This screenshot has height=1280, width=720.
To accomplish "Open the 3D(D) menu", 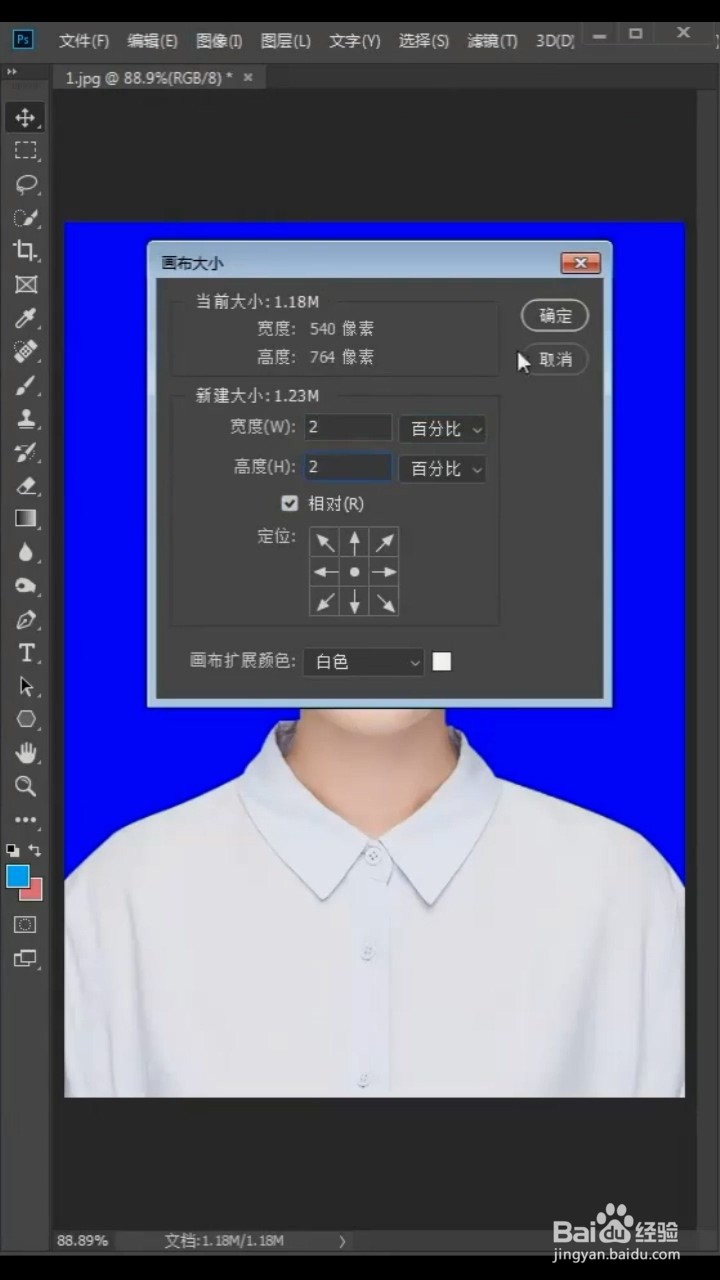I will (555, 41).
